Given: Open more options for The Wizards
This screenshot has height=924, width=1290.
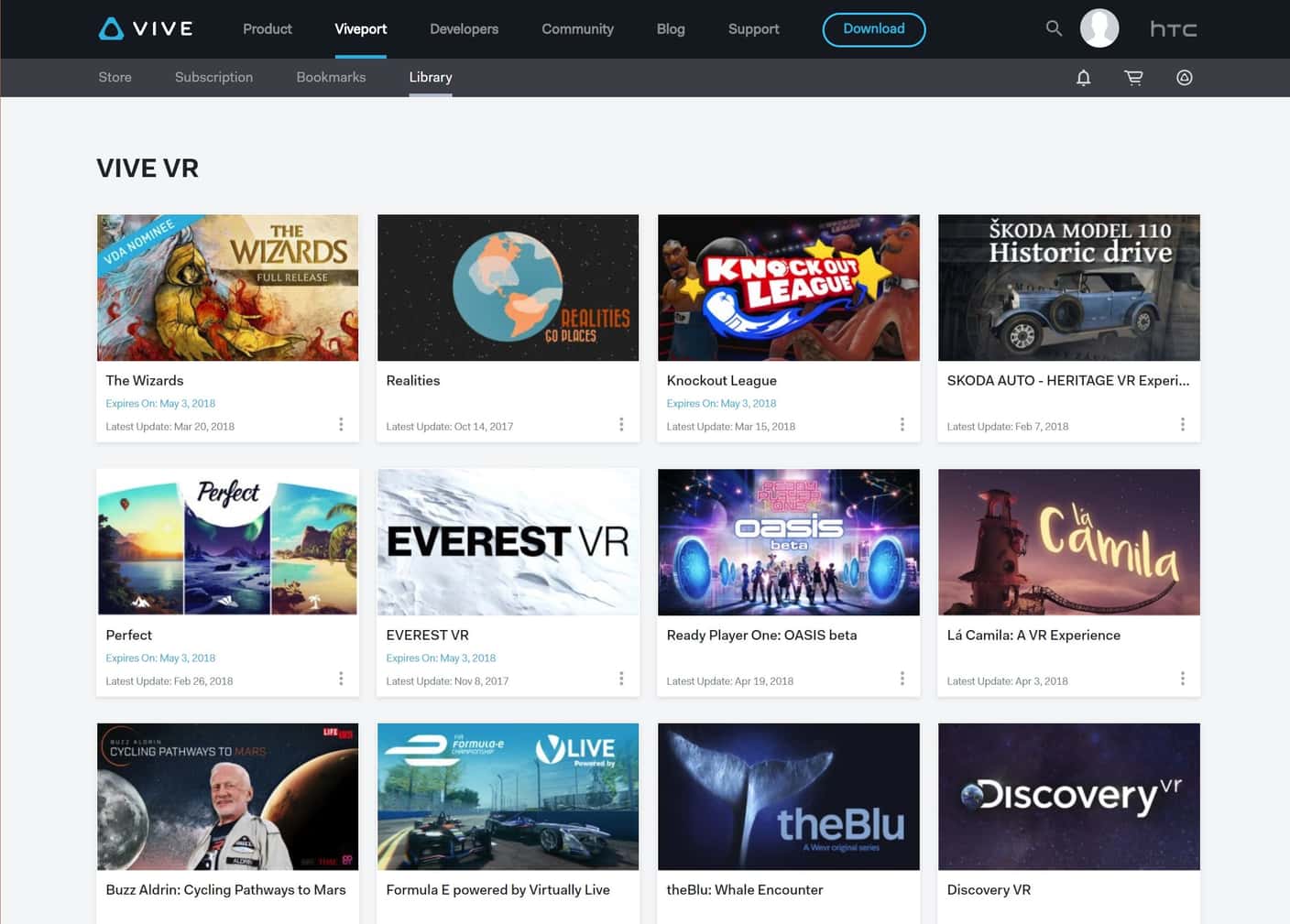Looking at the screenshot, I should coord(341,425).
